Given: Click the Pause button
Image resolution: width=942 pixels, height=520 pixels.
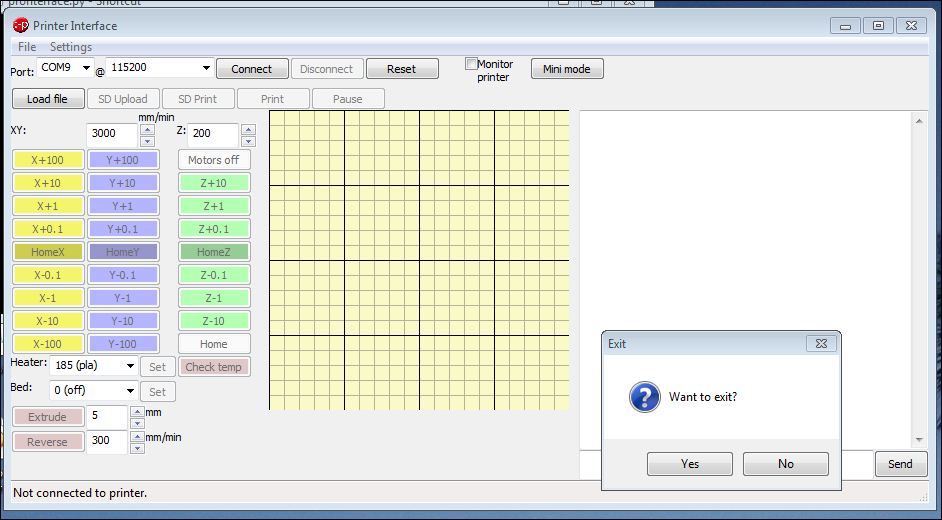Looking at the screenshot, I should coord(348,99).
